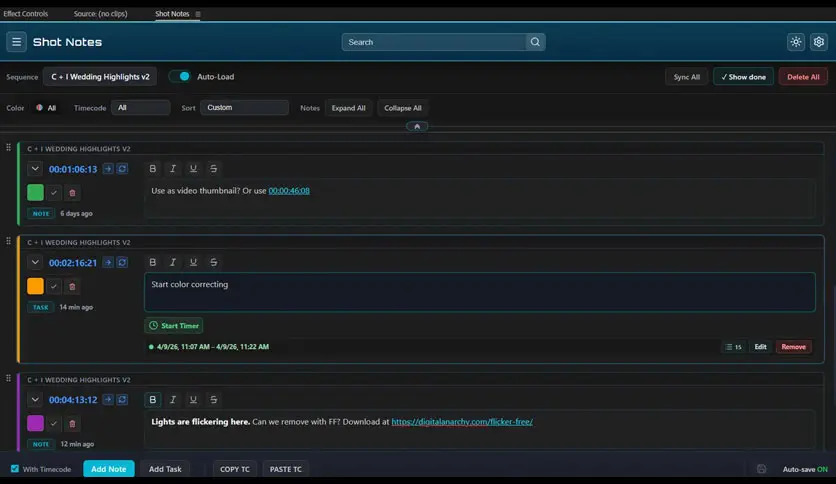This screenshot has width=836, height=484.
Task: Sync timecode icon for 00:02:16:21 task
Action: pos(122,262)
